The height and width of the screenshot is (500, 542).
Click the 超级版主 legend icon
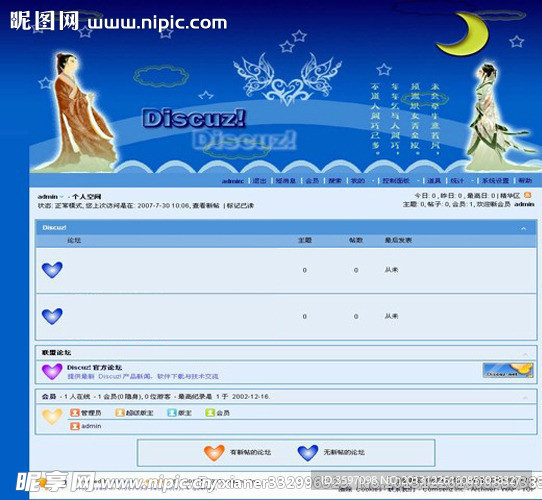120,413
